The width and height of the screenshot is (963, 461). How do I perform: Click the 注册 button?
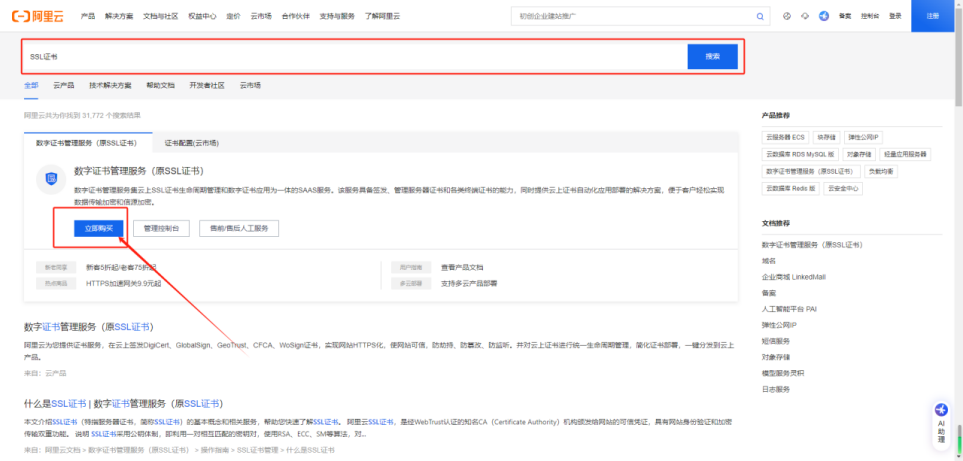933,16
